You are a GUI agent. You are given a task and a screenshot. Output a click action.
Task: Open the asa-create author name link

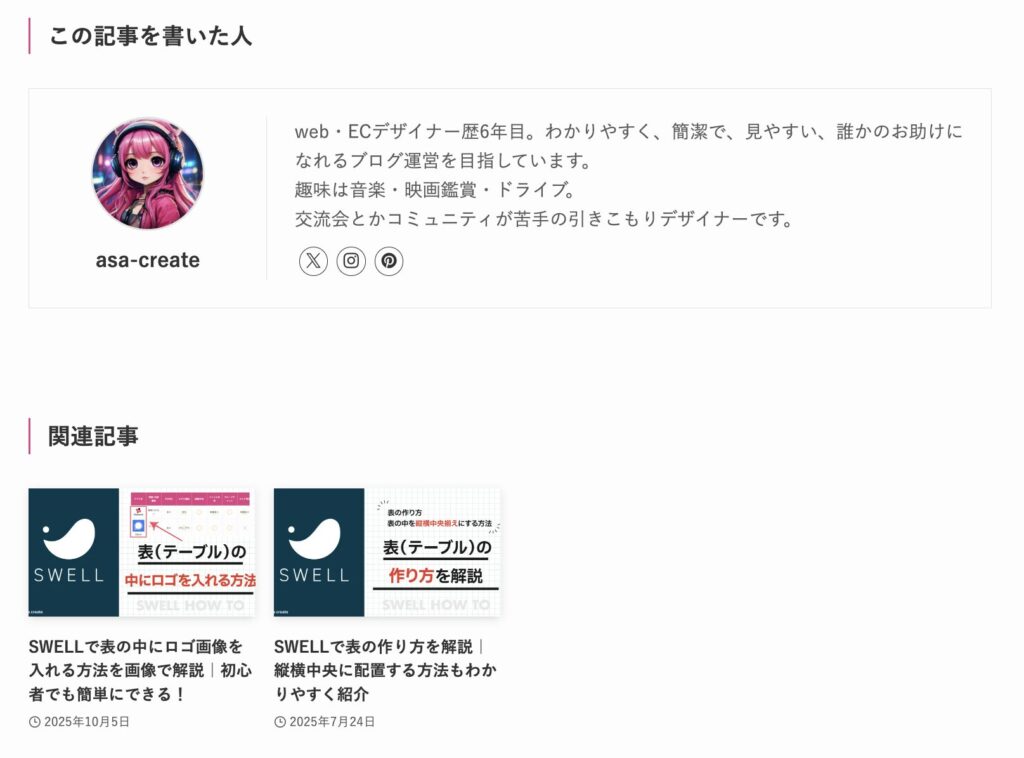pyautogui.click(x=148, y=260)
